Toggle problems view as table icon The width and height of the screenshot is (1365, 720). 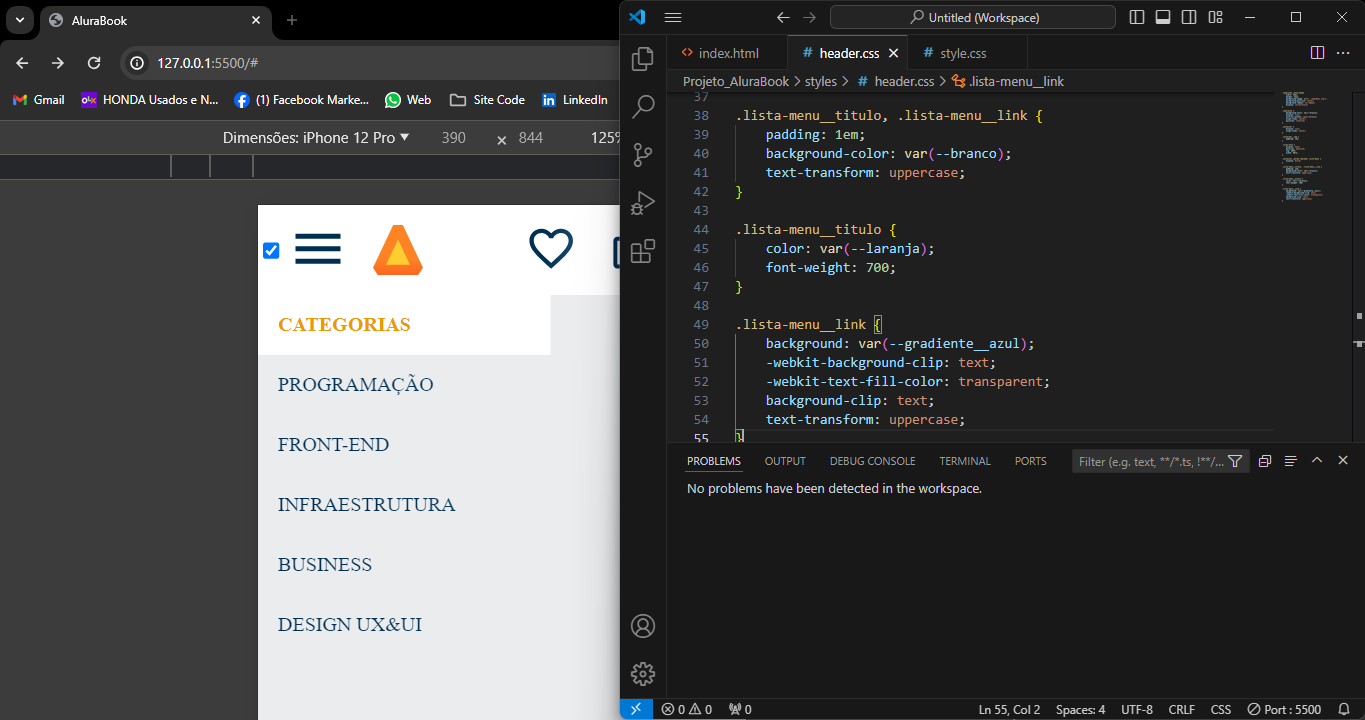(x=1291, y=461)
